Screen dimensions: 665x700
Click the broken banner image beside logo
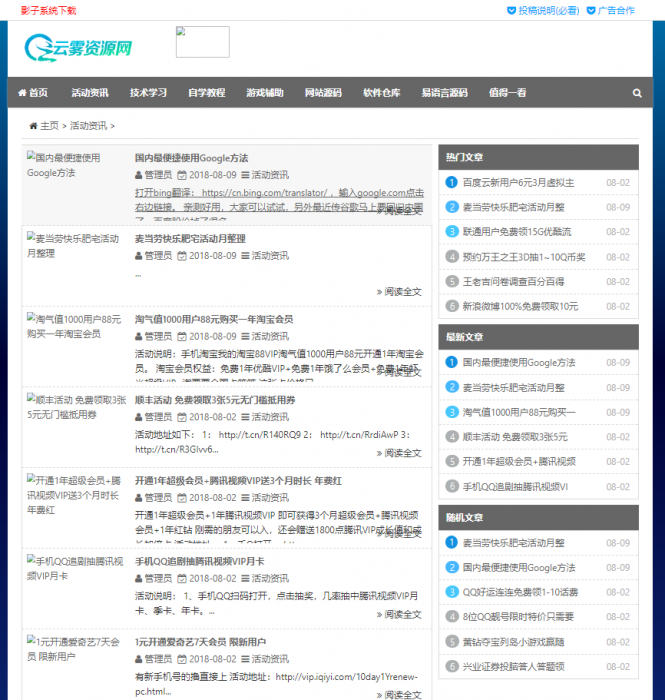coord(202,42)
